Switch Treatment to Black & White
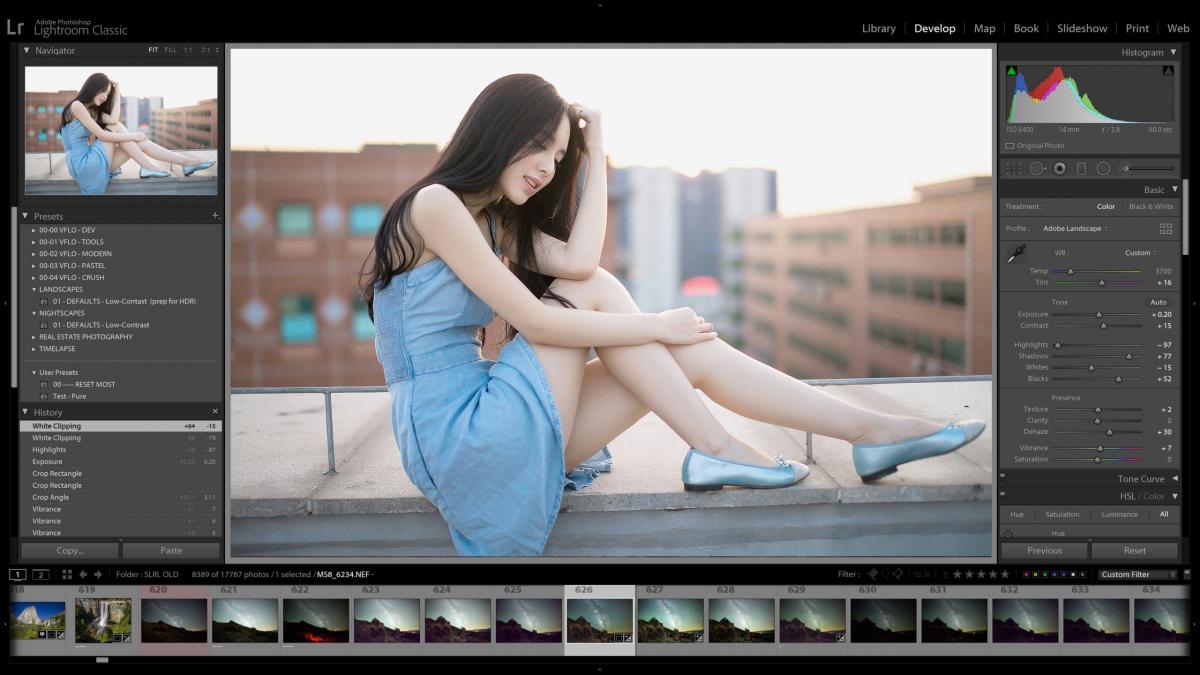 tap(1151, 207)
